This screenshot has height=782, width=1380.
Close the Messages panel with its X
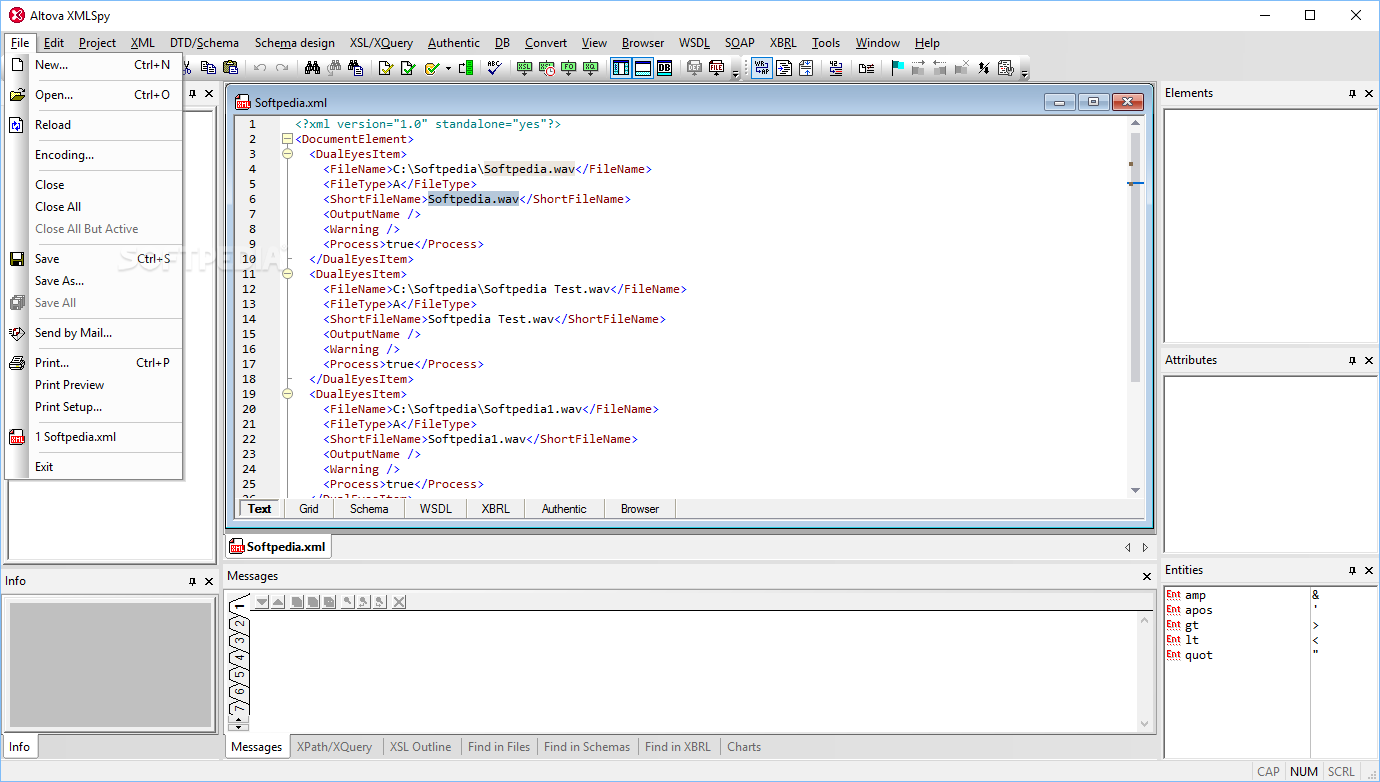coord(1147,577)
